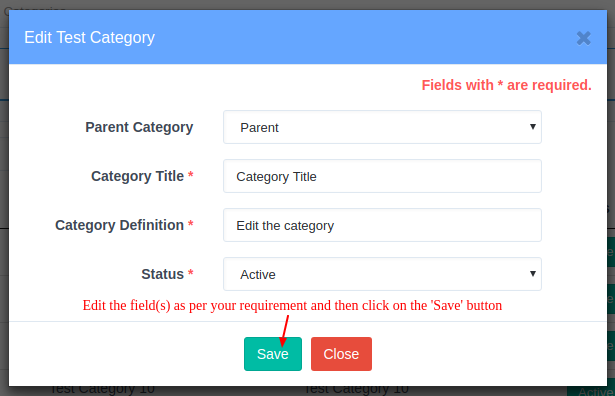Click the 'Fields with * are required' notice
615x396 pixels.
506,85
